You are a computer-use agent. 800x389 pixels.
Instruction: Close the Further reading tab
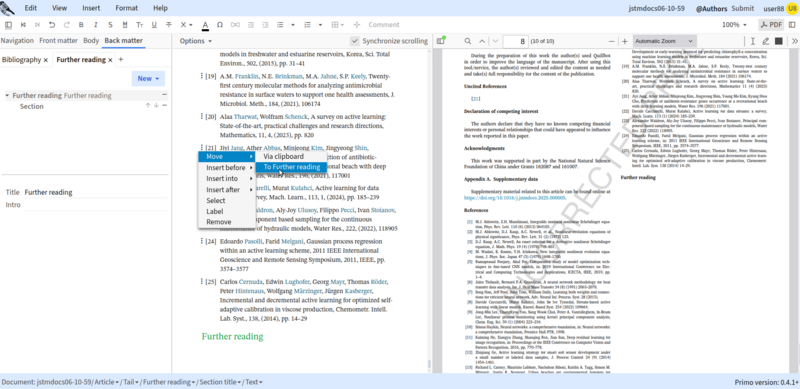click(110, 60)
